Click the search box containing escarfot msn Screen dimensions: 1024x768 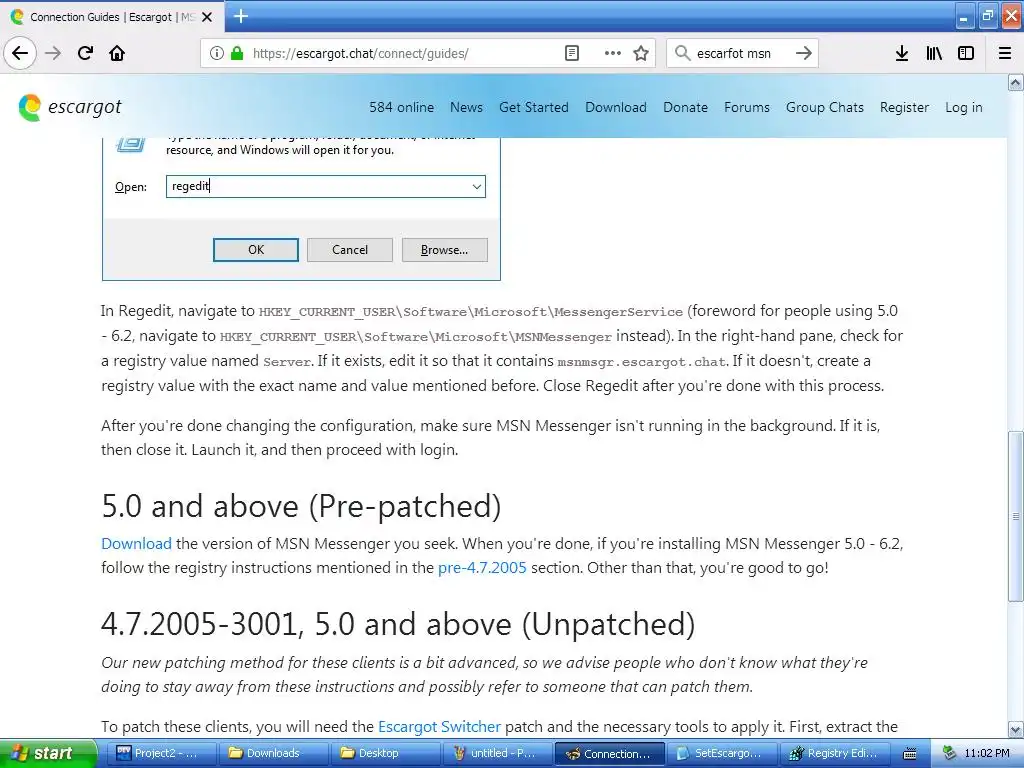click(x=741, y=54)
